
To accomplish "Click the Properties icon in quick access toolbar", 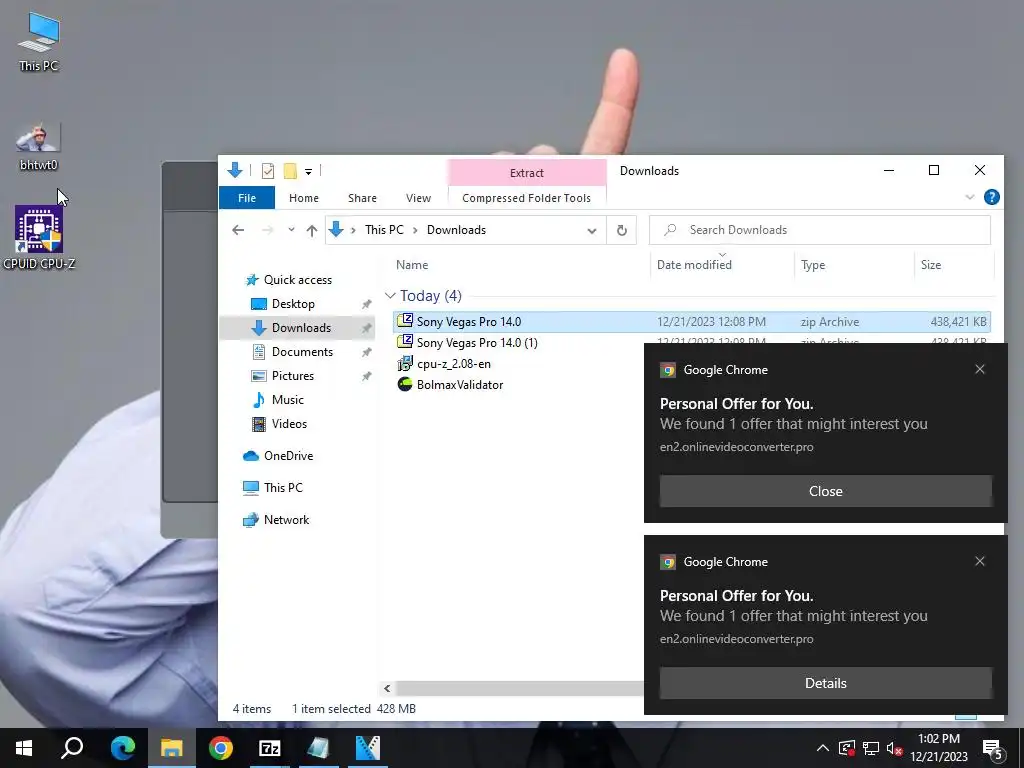I will [x=268, y=171].
